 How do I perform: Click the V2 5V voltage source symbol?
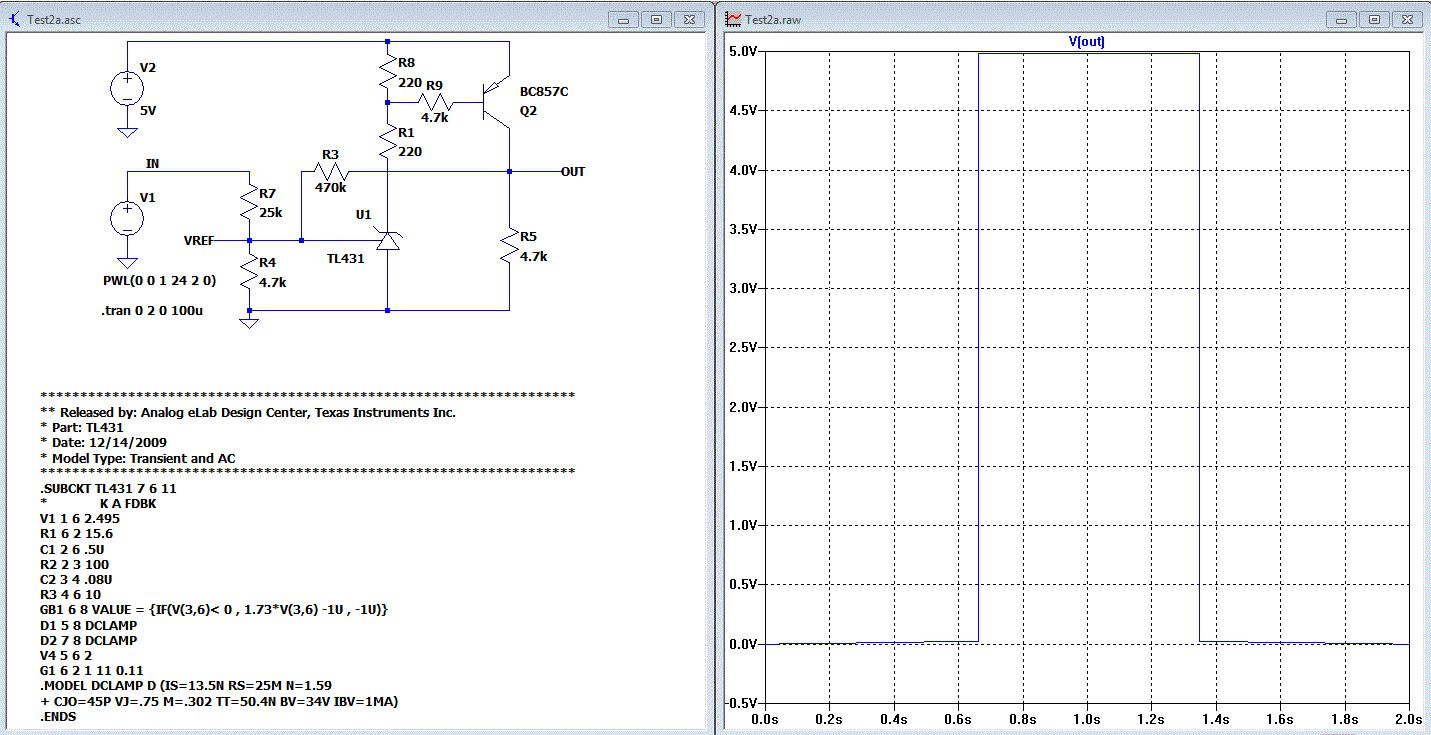click(127, 87)
